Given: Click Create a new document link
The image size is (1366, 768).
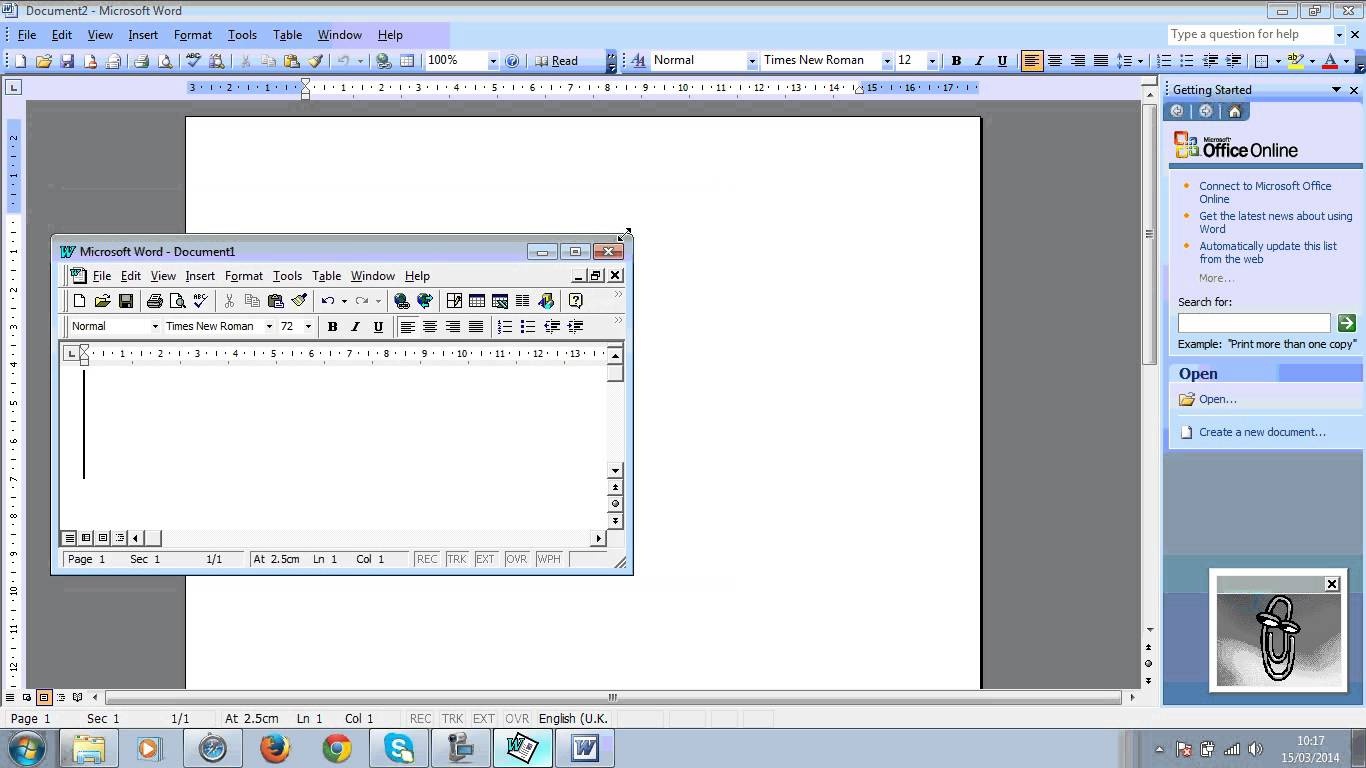Looking at the screenshot, I should tap(1262, 432).
